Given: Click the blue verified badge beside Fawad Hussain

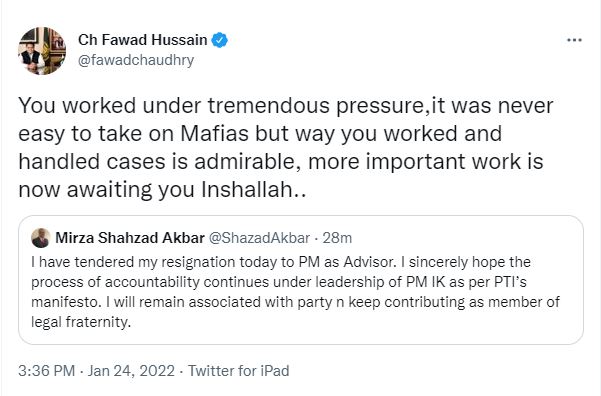Looking at the screenshot, I should point(220,40).
